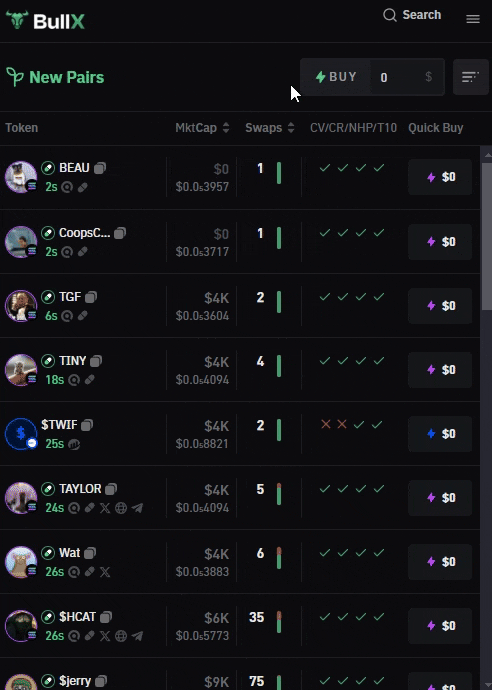Open the CoopsC... token avatar
Image resolution: width=492 pixels, height=690 pixels.
[x=21, y=242]
